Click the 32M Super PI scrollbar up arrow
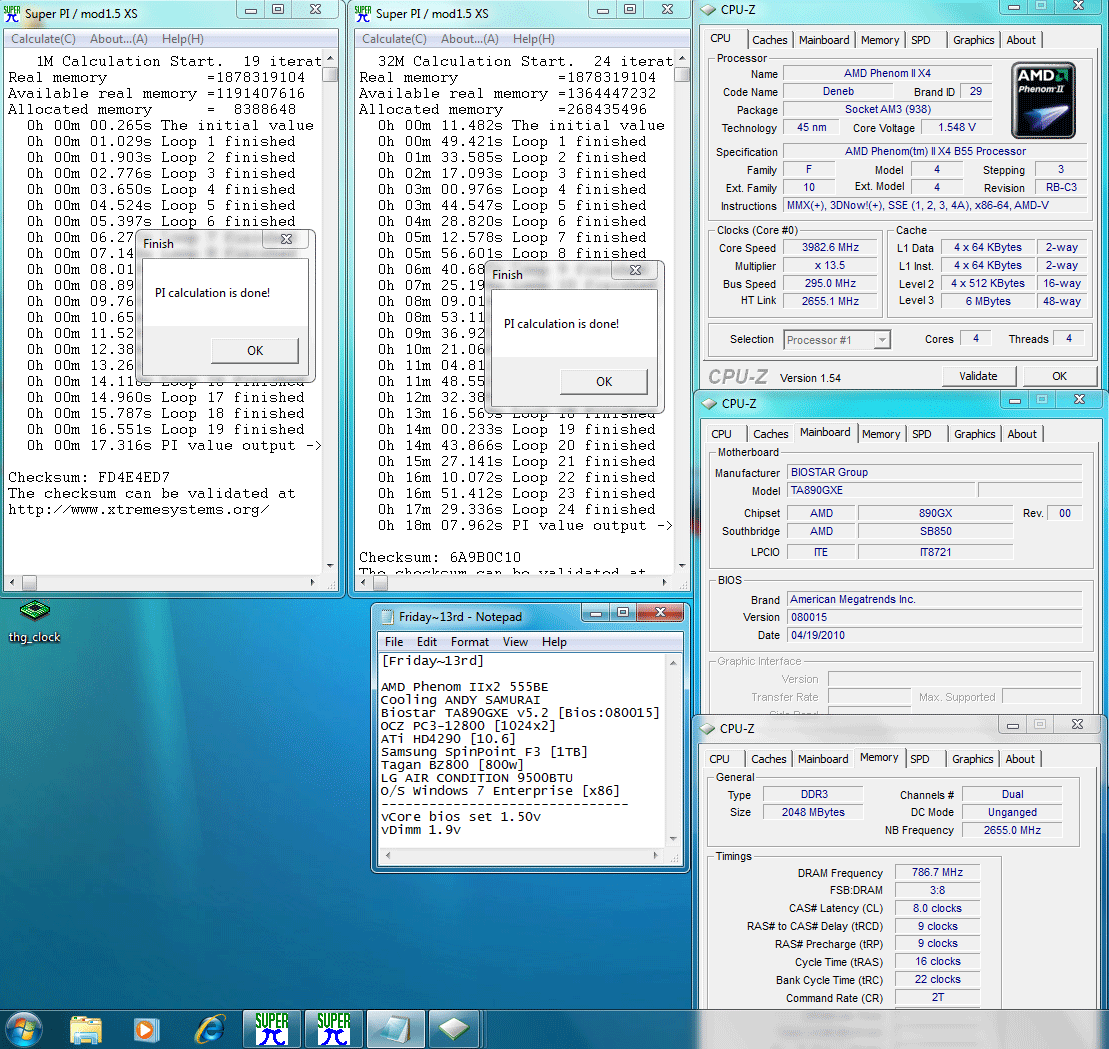 [x=681, y=58]
